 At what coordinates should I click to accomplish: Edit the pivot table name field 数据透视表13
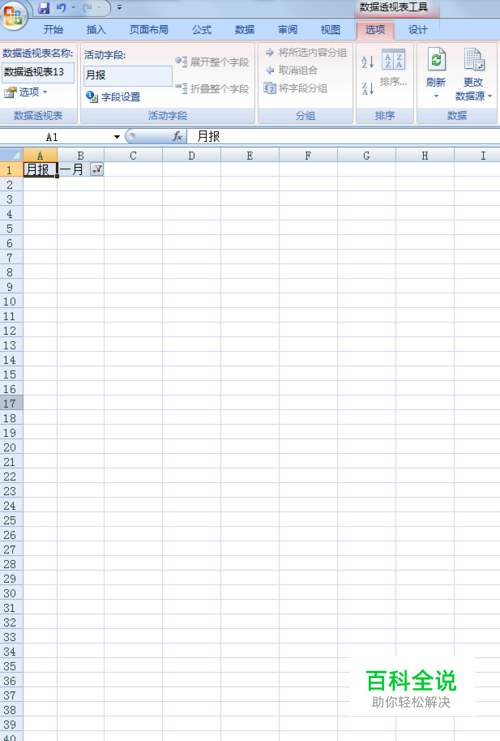(x=38, y=72)
